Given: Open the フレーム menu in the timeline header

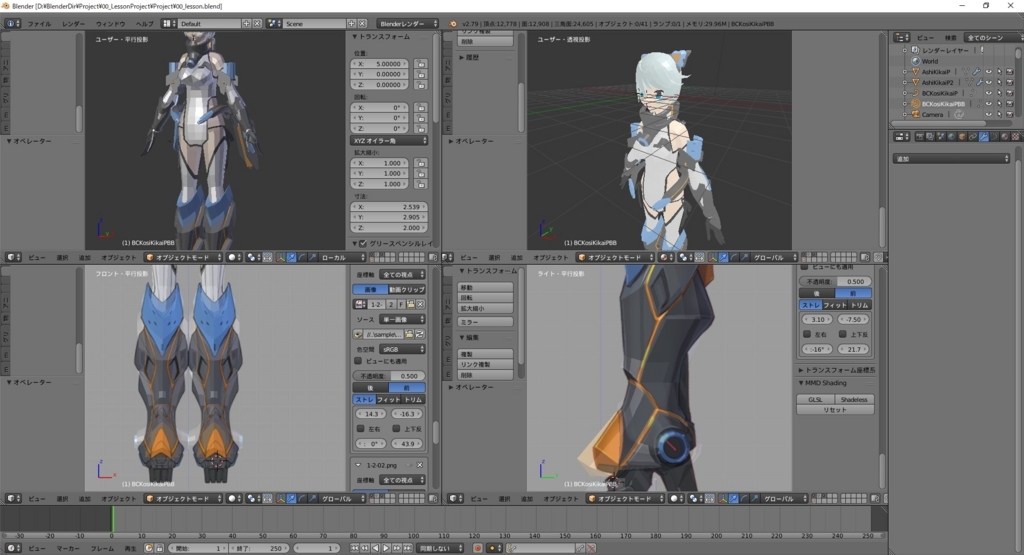Looking at the screenshot, I should click(x=102, y=548).
